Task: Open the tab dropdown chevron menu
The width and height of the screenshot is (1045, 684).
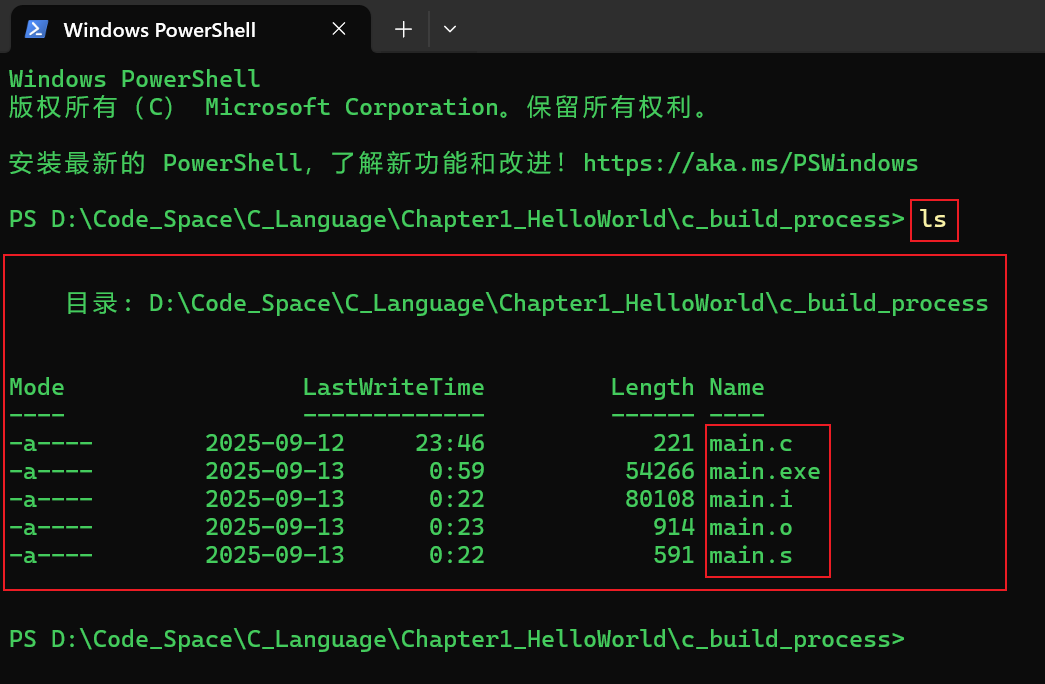Action: tap(449, 29)
